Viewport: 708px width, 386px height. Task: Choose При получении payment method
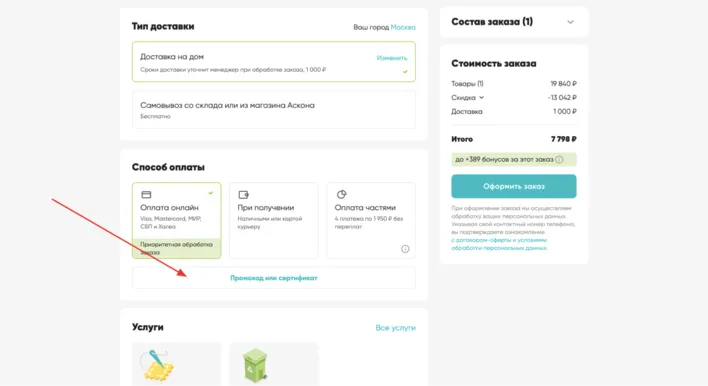coord(274,220)
